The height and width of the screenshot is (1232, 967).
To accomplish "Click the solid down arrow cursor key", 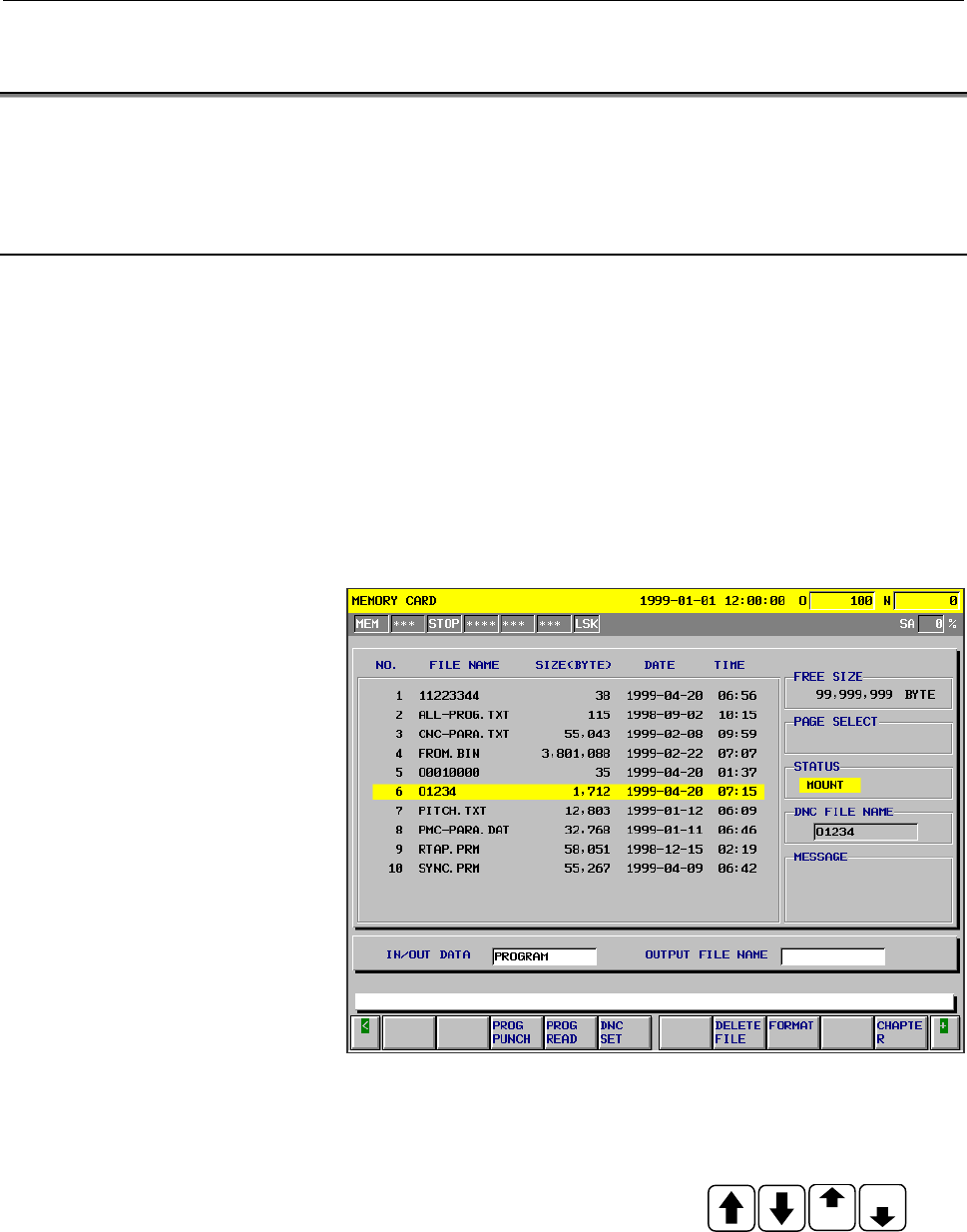I will pos(781,1207).
